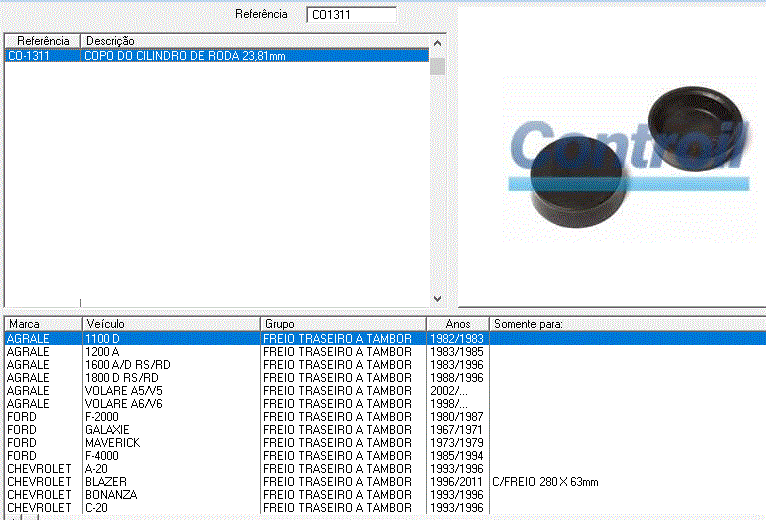766x520 pixels.
Task: Click the scroll down arrow of the reference list
Action: (x=437, y=298)
